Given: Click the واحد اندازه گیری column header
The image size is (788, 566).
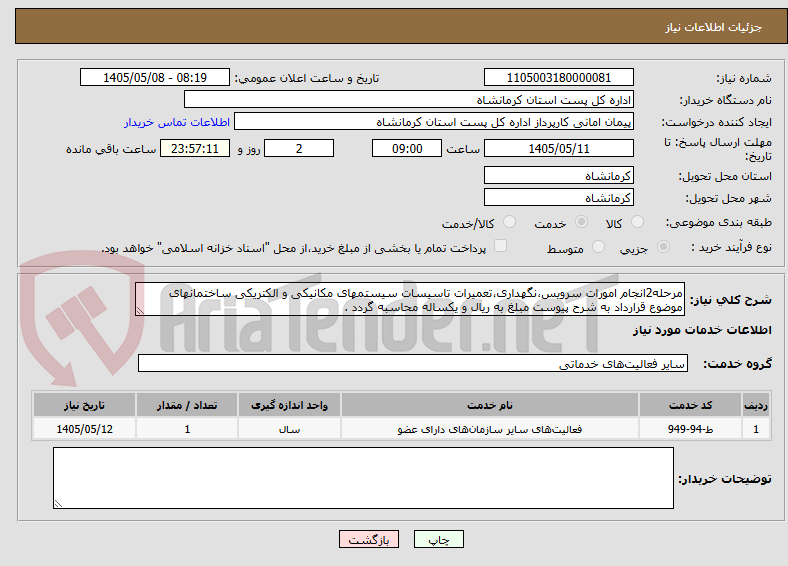Looking at the screenshot, I should [289, 405].
